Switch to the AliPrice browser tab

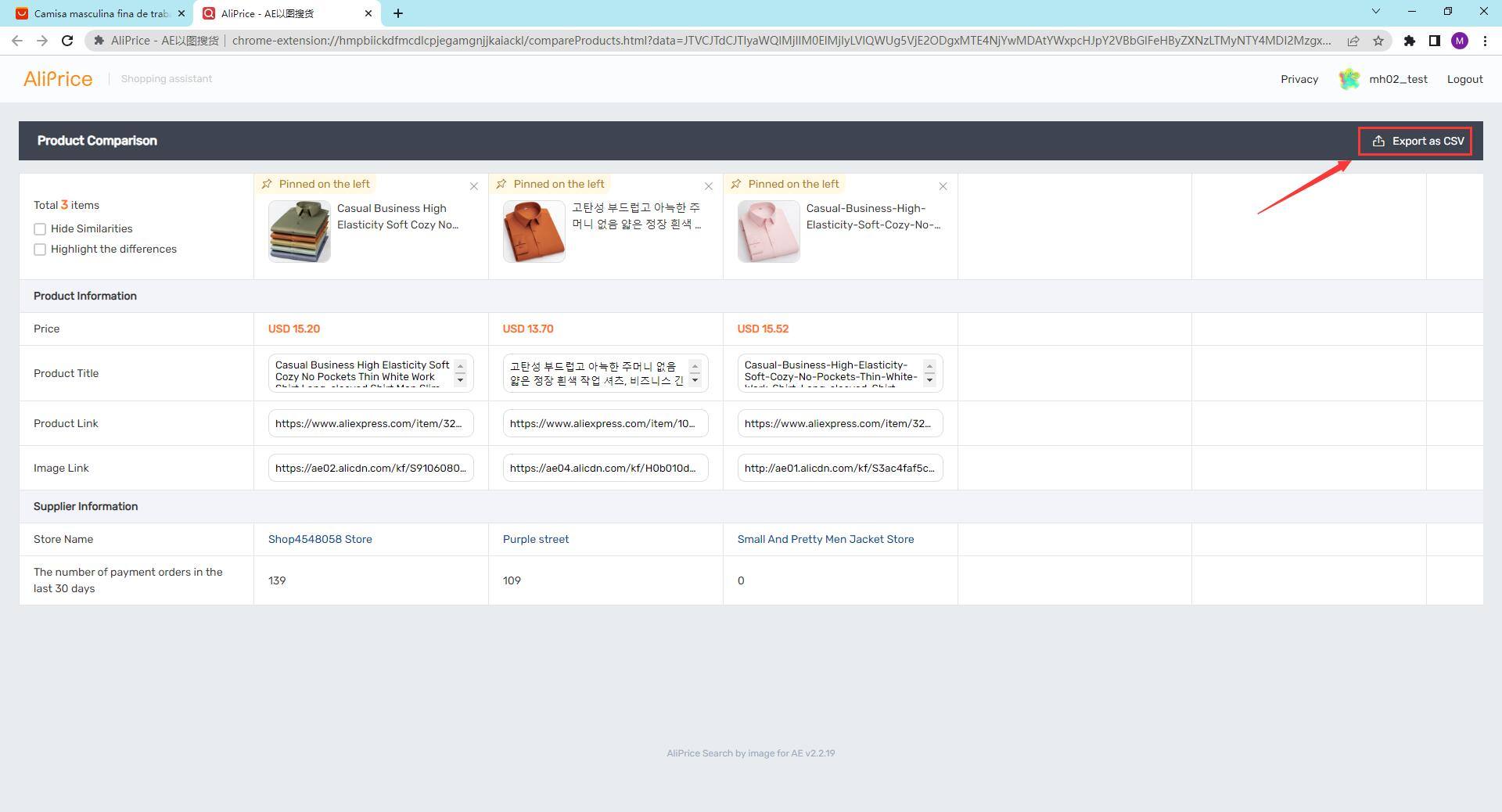click(286, 13)
